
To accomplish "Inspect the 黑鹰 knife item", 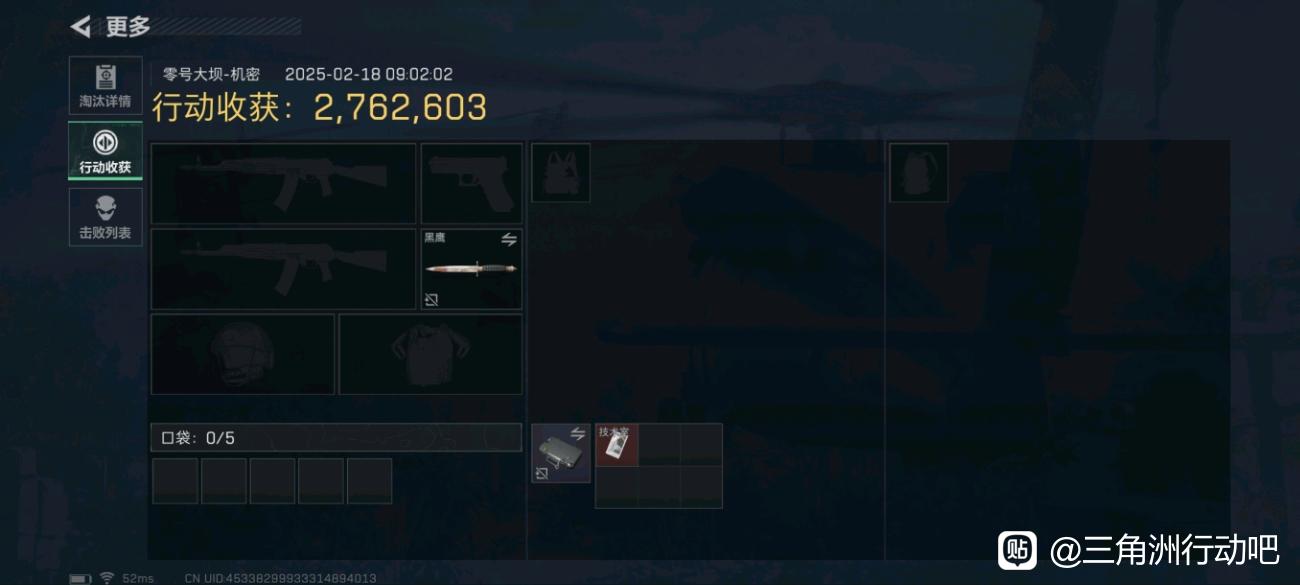I will (x=471, y=269).
